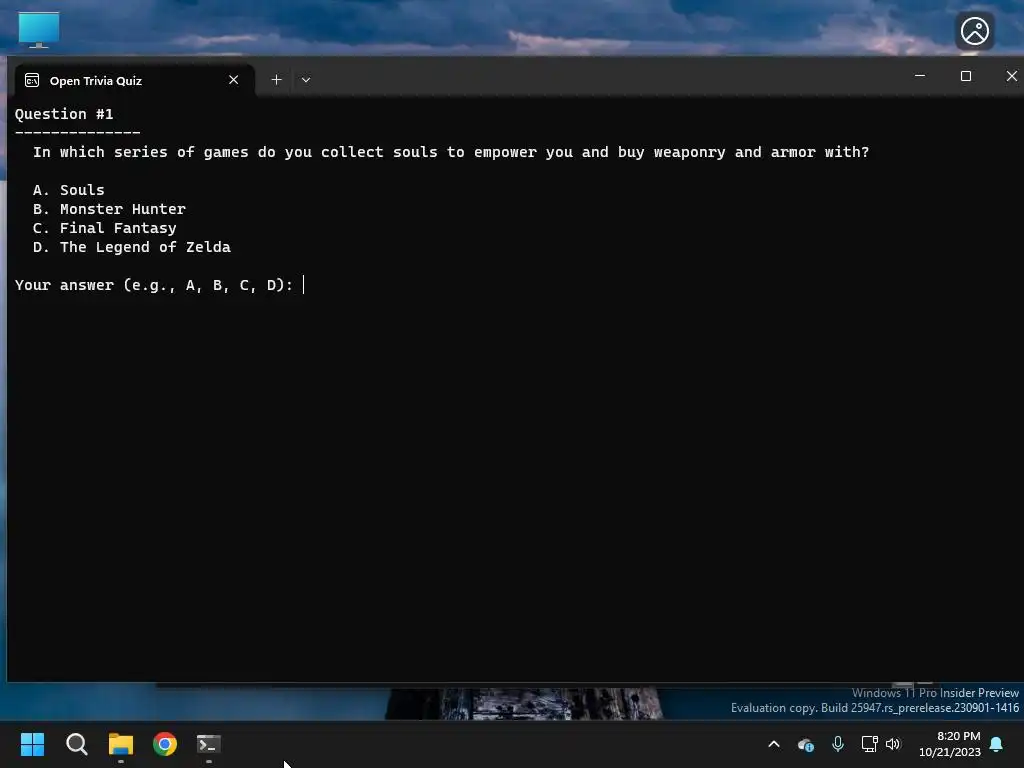Open a new terminal tab
This screenshot has width=1024, height=768.
point(276,80)
